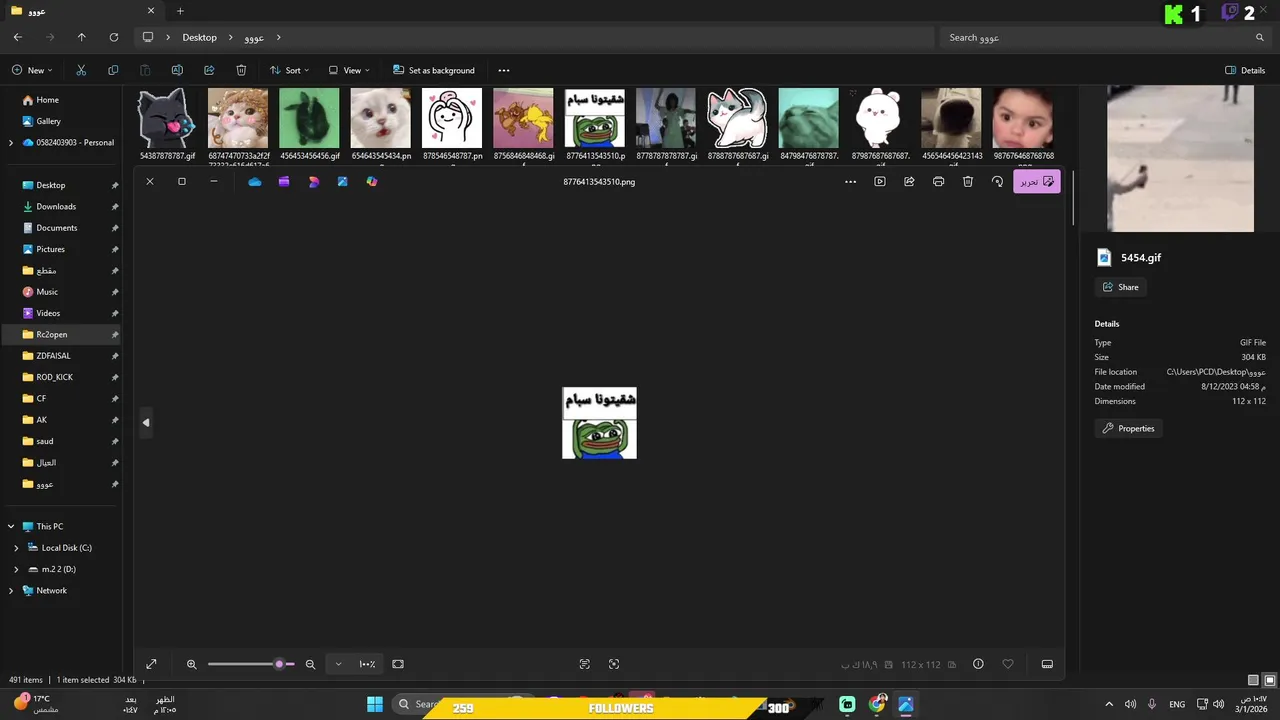Image resolution: width=1280 pixels, height=720 pixels.
Task: Open Downloads in the navigation pane
Action: point(56,206)
